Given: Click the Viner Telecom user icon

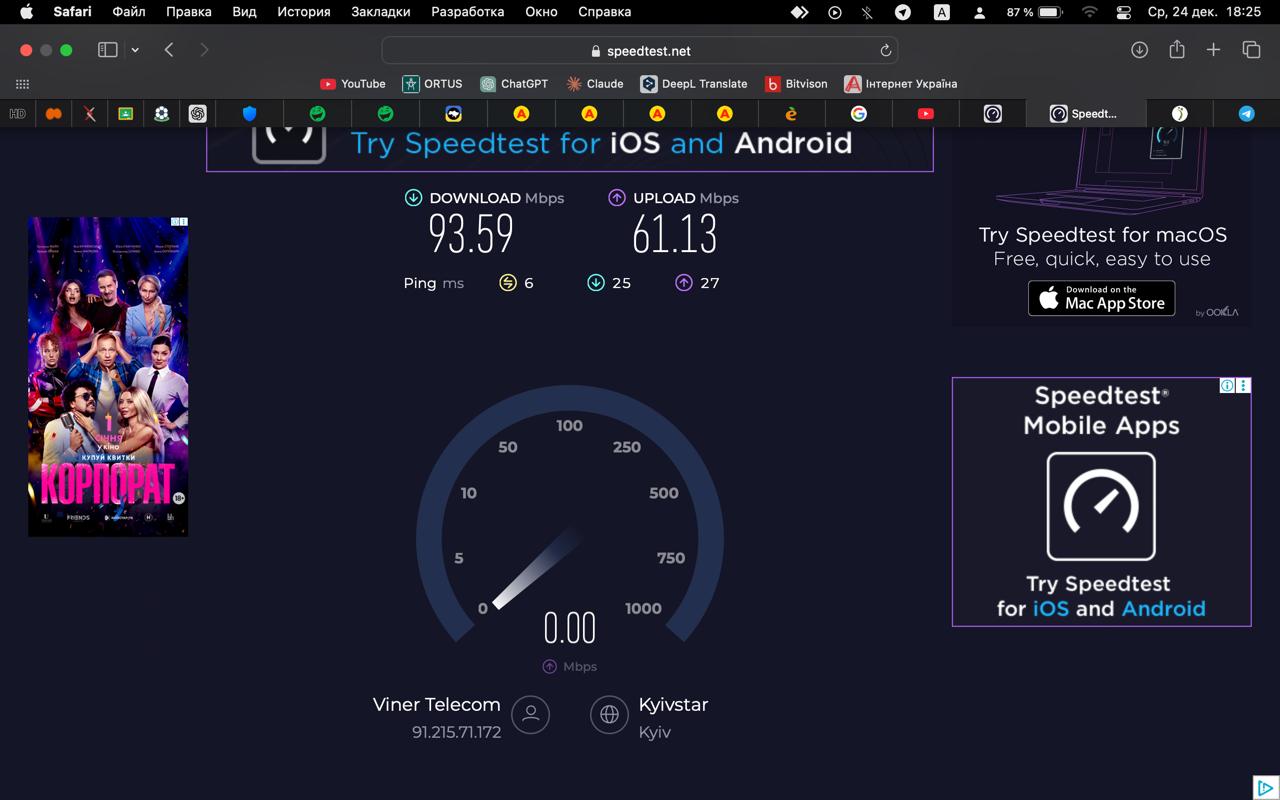Looking at the screenshot, I should point(531,715).
